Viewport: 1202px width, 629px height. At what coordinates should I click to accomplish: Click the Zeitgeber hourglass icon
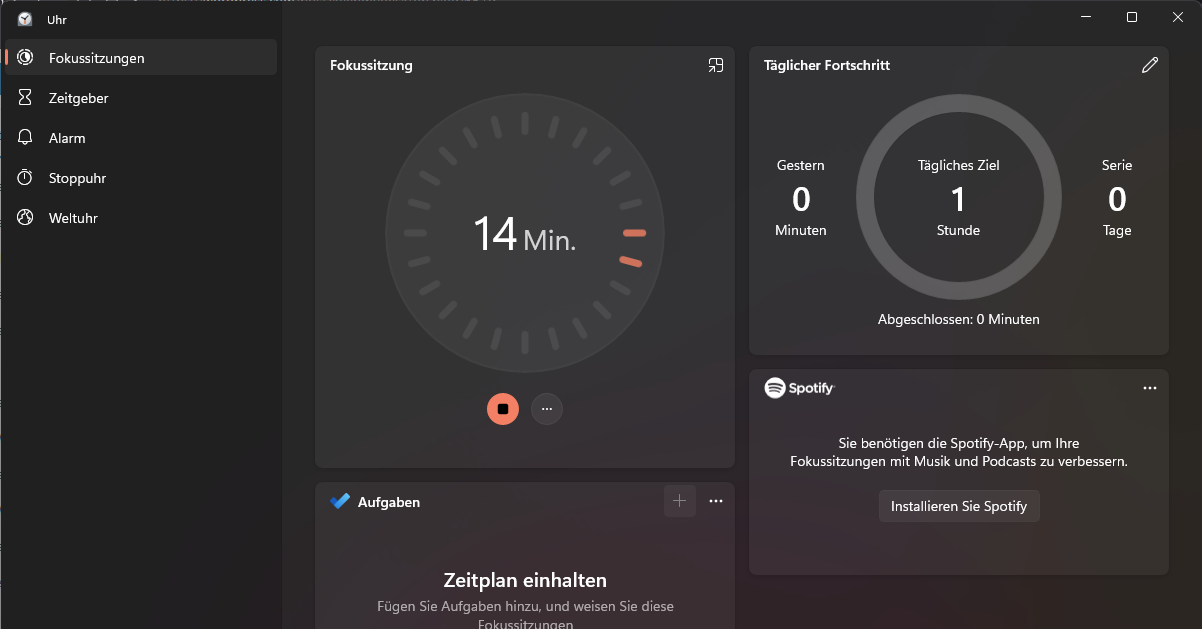click(x=26, y=98)
